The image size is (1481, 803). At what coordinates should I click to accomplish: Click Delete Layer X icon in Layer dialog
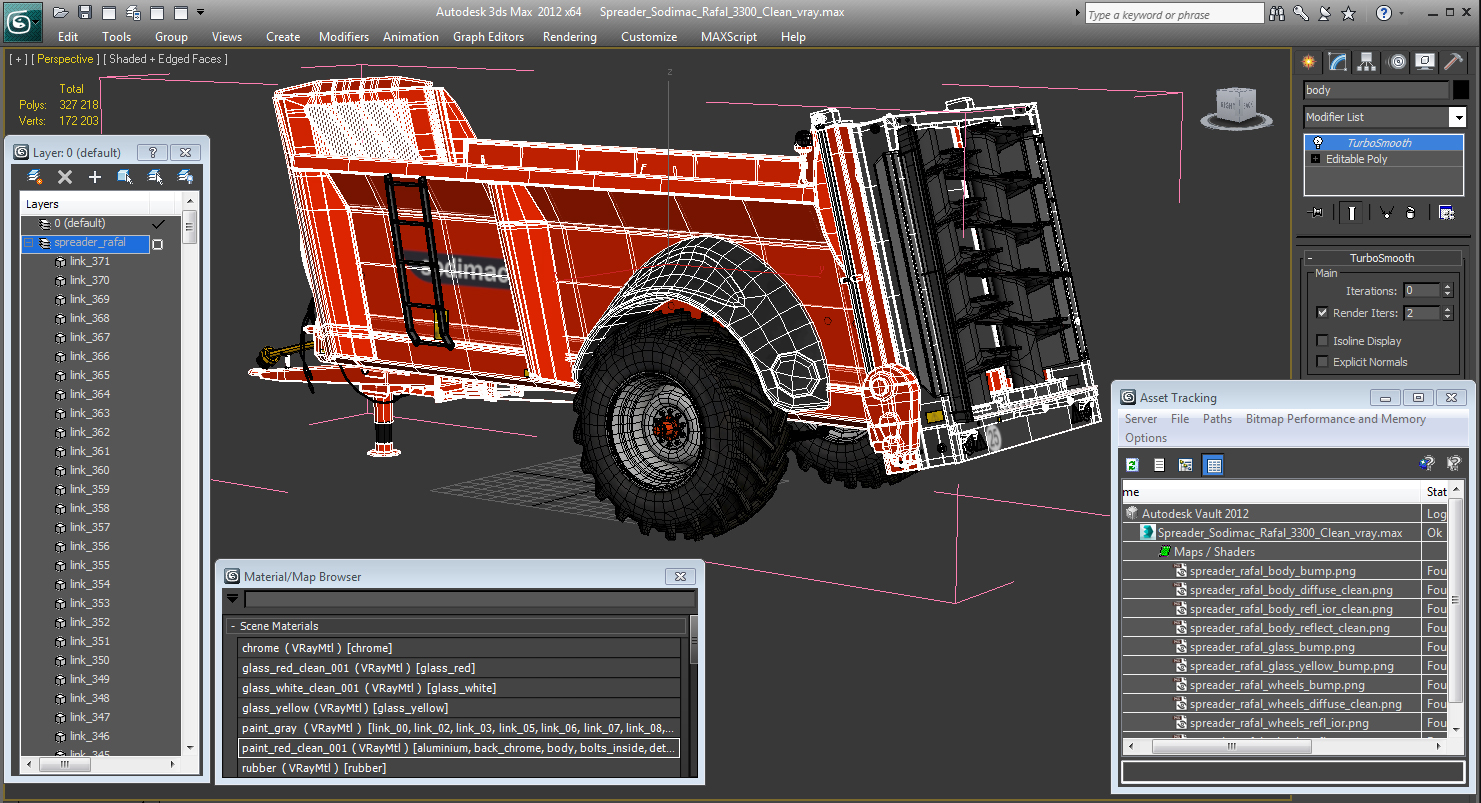tap(65, 177)
